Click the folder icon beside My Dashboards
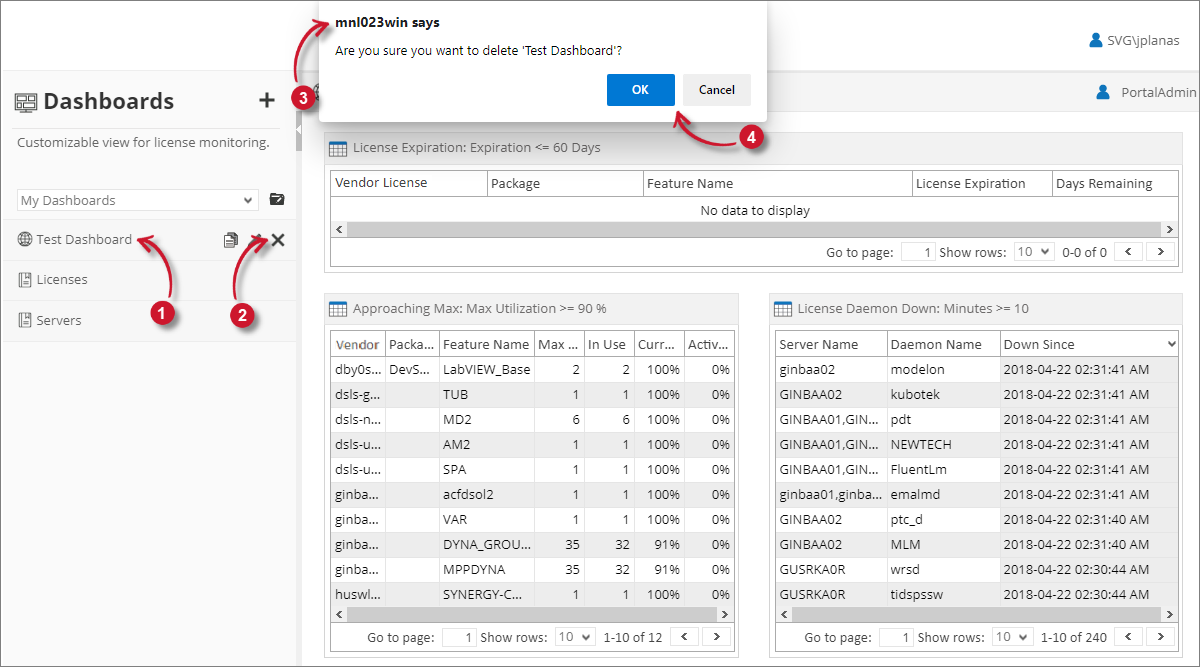The image size is (1200, 667). point(277,199)
